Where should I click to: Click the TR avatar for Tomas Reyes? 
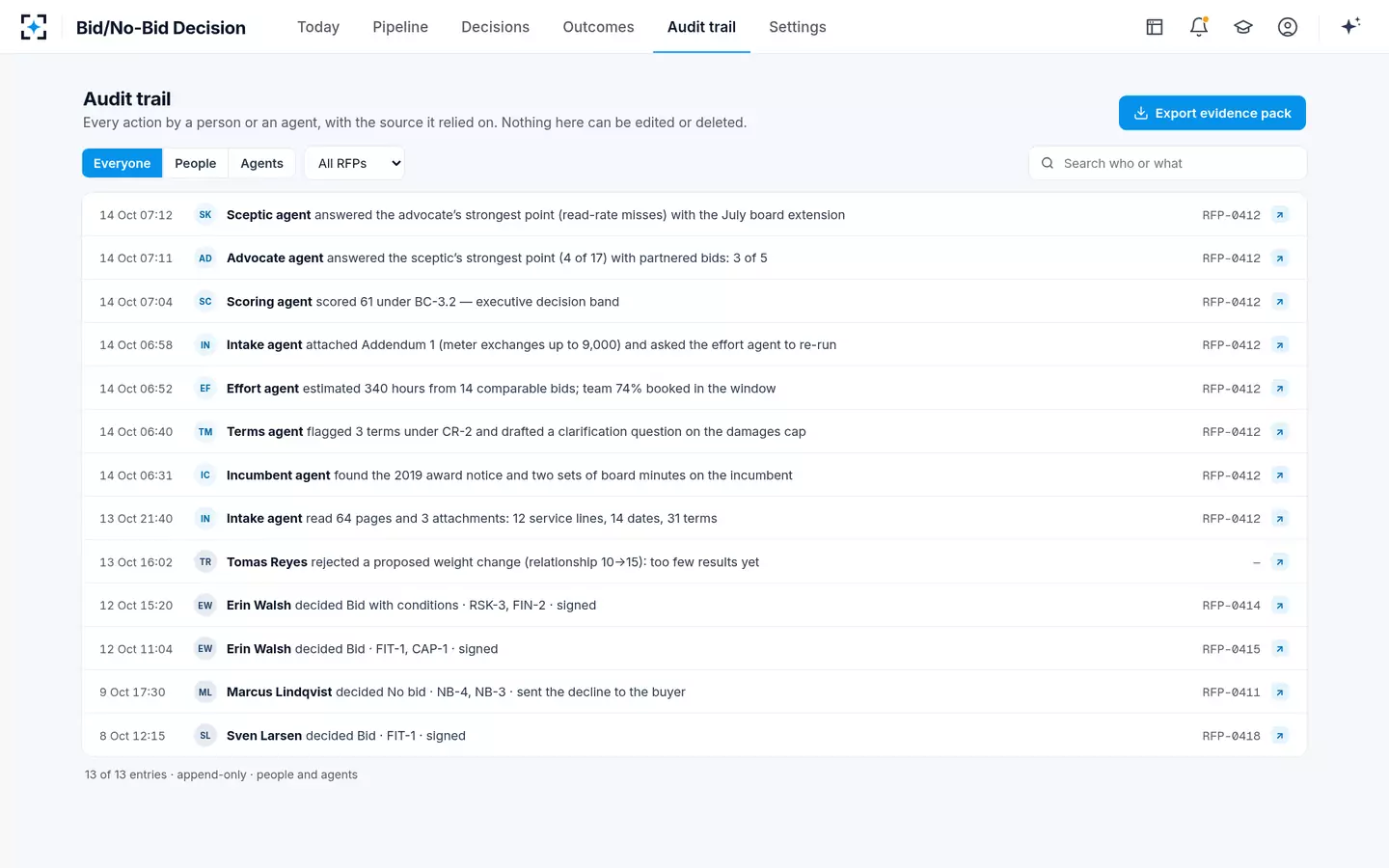click(205, 562)
